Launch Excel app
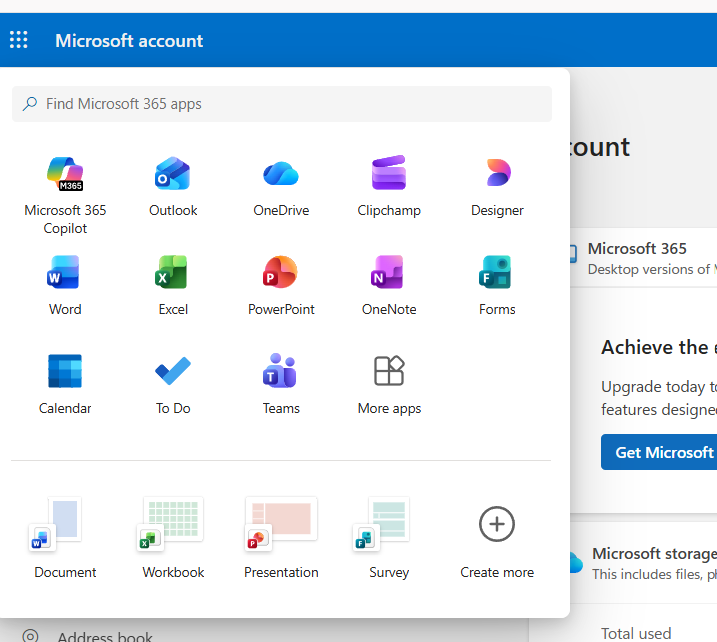The height and width of the screenshot is (642, 717). point(173,285)
